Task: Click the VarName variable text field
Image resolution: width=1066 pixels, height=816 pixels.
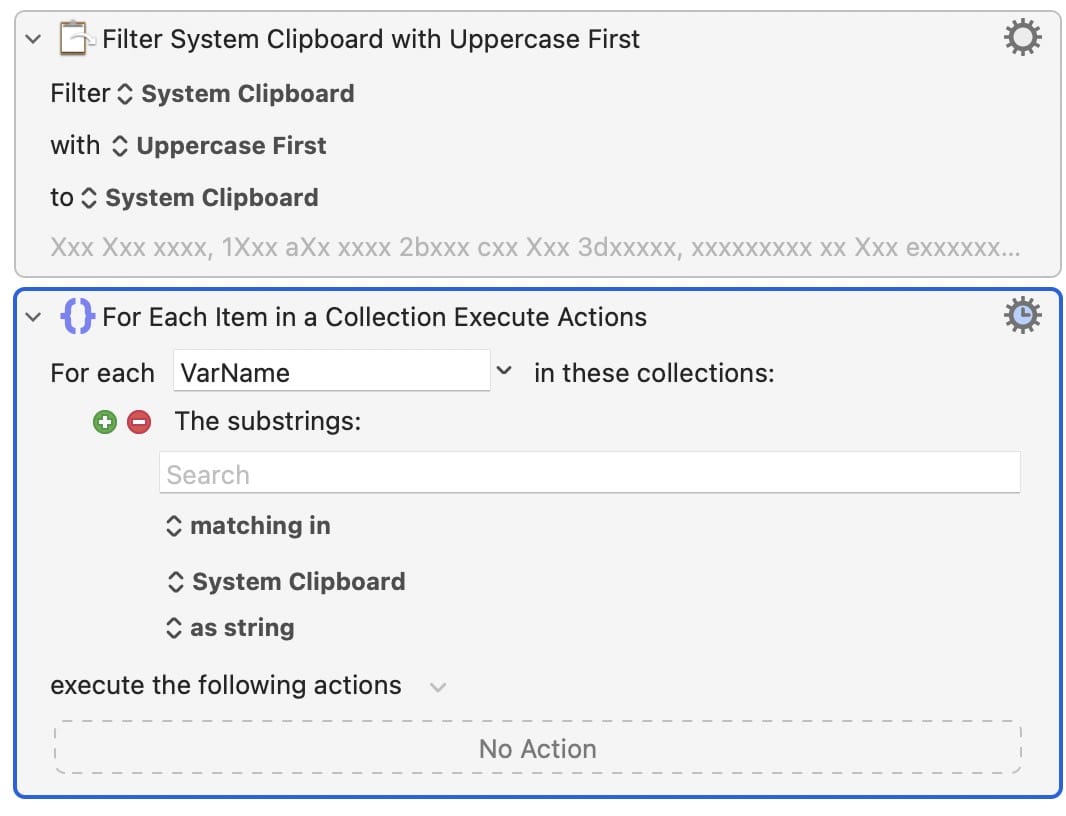Action: click(x=330, y=373)
